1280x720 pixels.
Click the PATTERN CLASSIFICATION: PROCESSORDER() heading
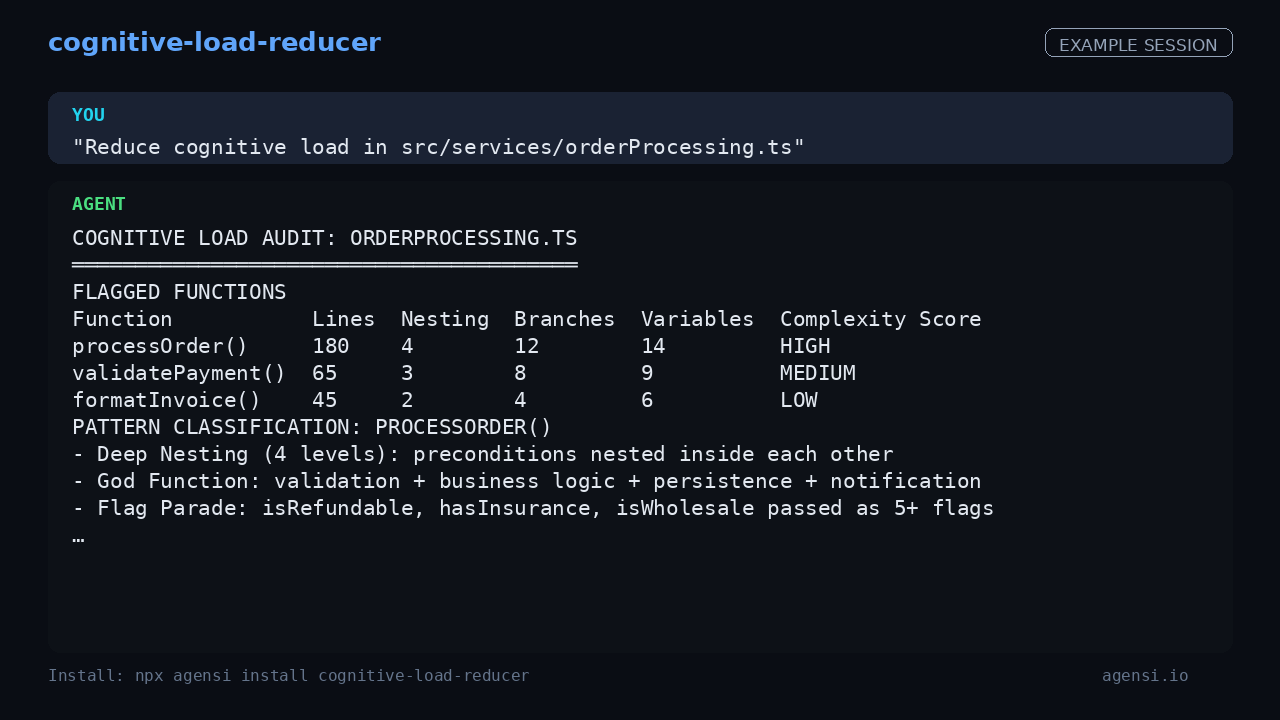click(x=312, y=427)
